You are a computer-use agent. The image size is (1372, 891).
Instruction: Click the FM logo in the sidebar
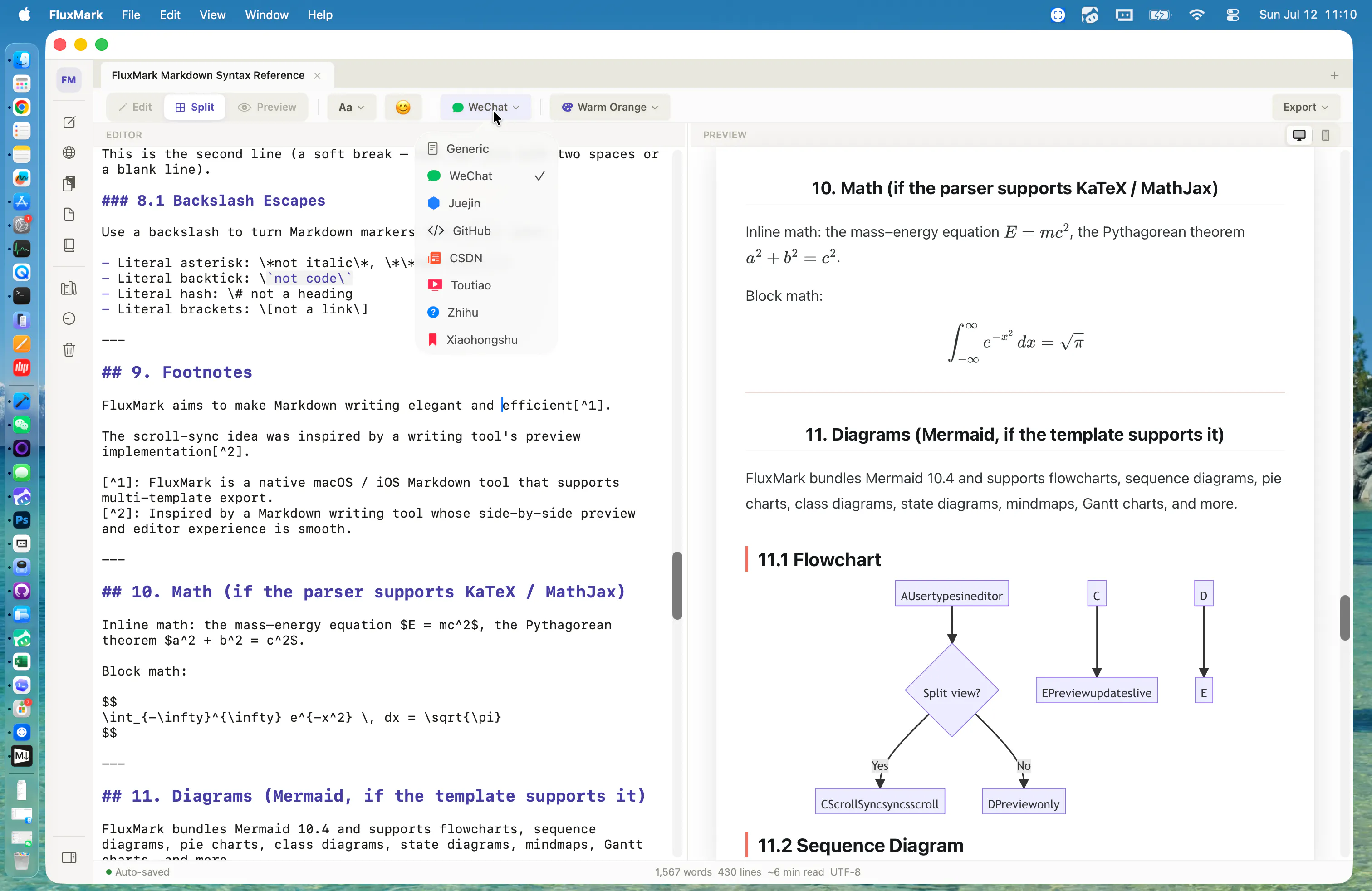tap(69, 79)
